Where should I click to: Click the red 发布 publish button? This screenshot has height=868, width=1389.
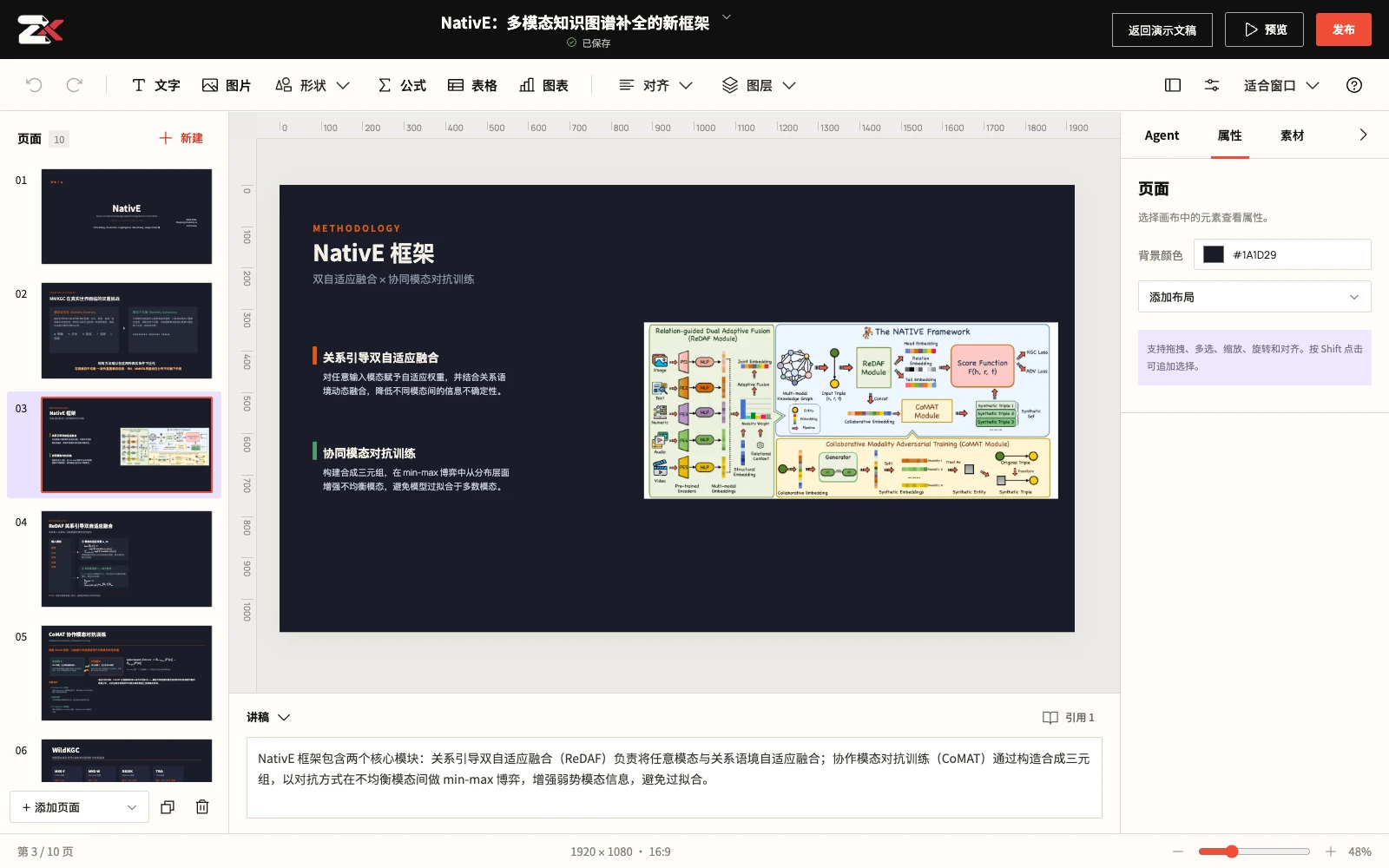[1344, 30]
